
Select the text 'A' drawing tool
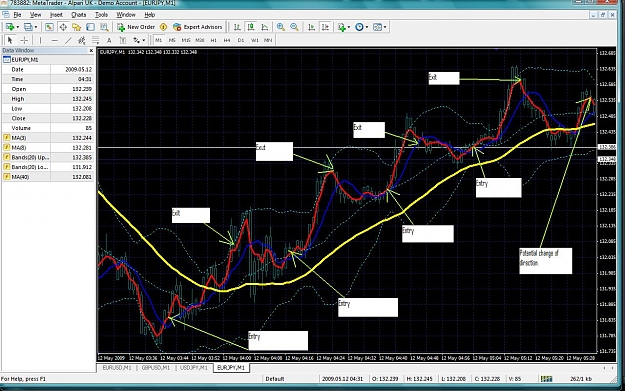(x=109, y=40)
